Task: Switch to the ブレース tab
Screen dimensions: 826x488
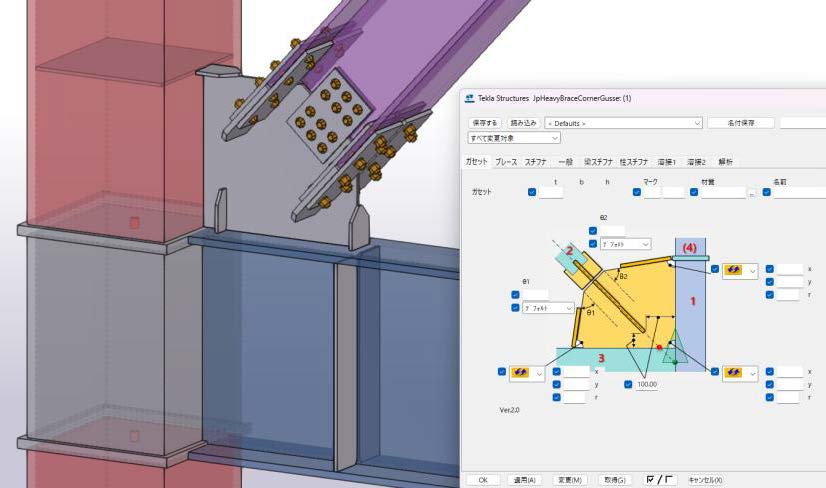Action: click(x=506, y=162)
